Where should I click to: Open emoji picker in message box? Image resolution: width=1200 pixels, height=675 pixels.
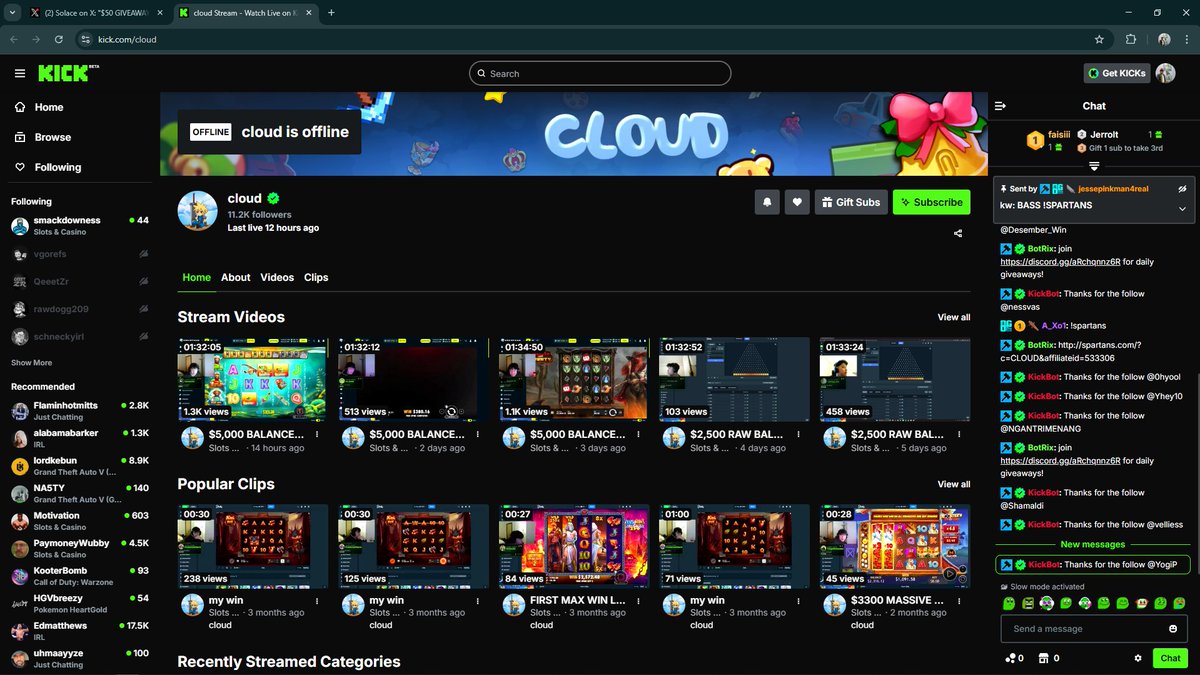(1173, 629)
